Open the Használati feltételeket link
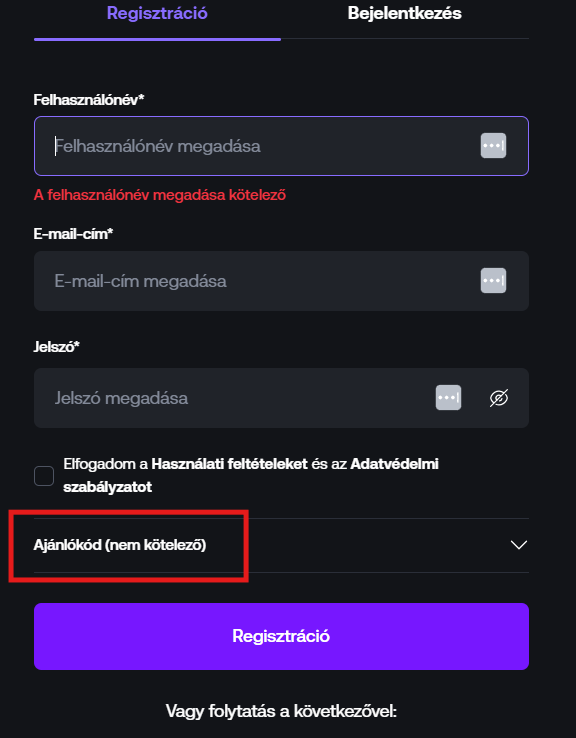The width and height of the screenshot is (576, 738). [x=230, y=464]
